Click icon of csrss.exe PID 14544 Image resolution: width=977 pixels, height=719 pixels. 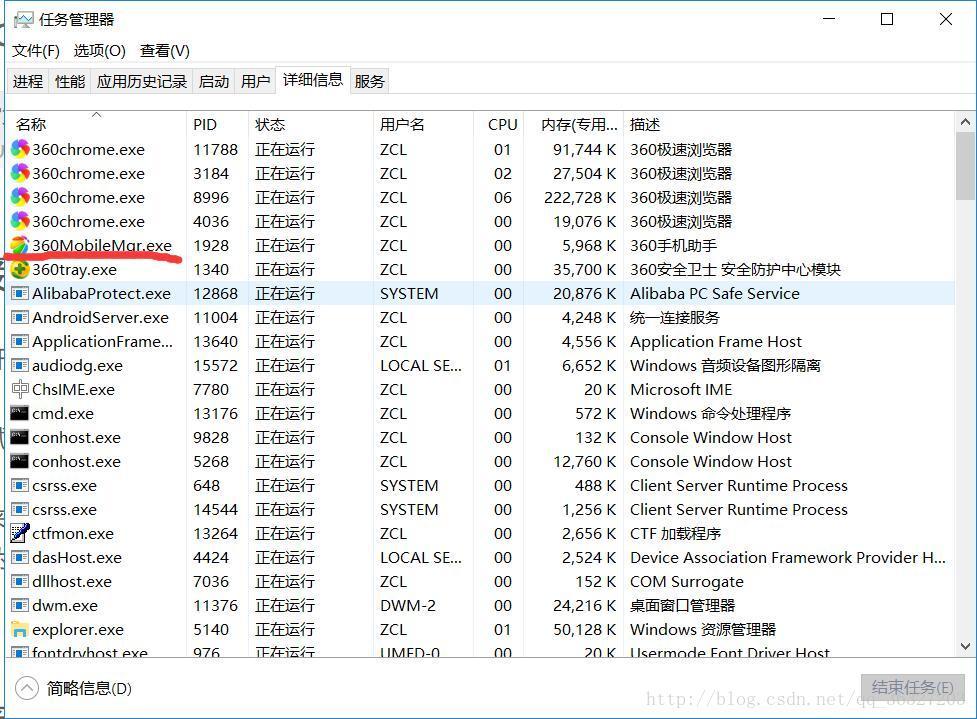coord(20,510)
